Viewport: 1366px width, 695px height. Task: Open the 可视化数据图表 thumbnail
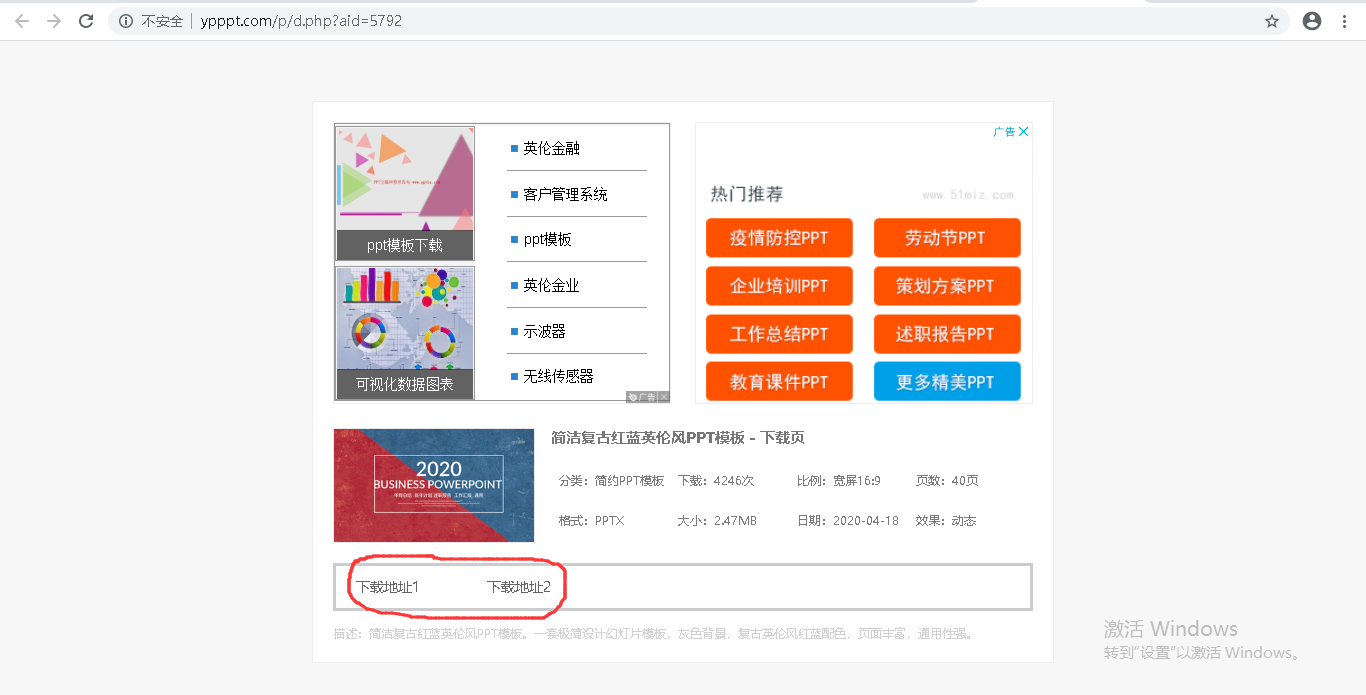(405, 333)
